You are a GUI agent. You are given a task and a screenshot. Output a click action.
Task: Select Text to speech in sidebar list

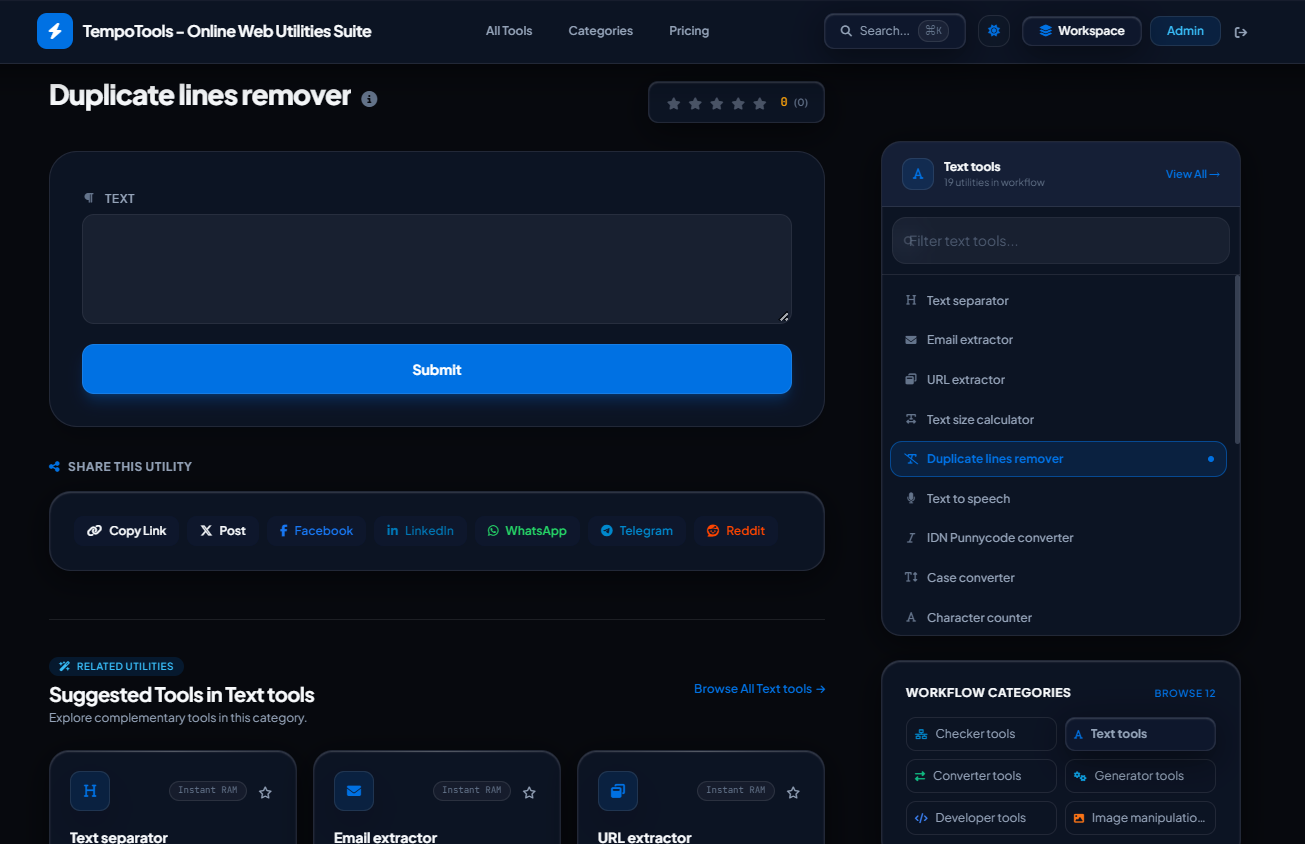click(x=1059, y=499)
